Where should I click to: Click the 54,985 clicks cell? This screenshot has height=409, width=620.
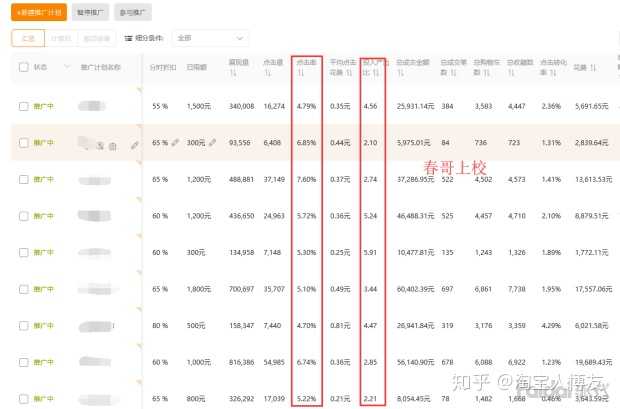[274, 362]
